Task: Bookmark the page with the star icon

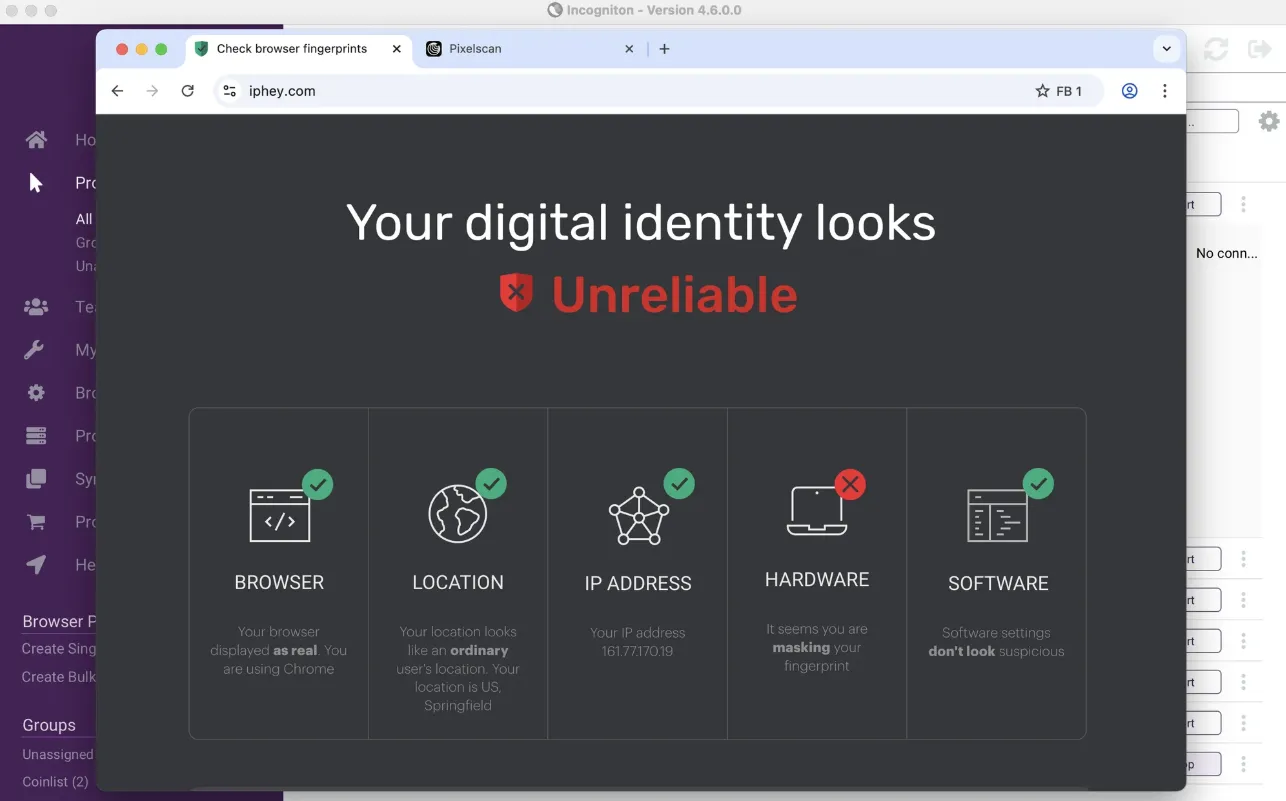Action: pos(1040,90)
